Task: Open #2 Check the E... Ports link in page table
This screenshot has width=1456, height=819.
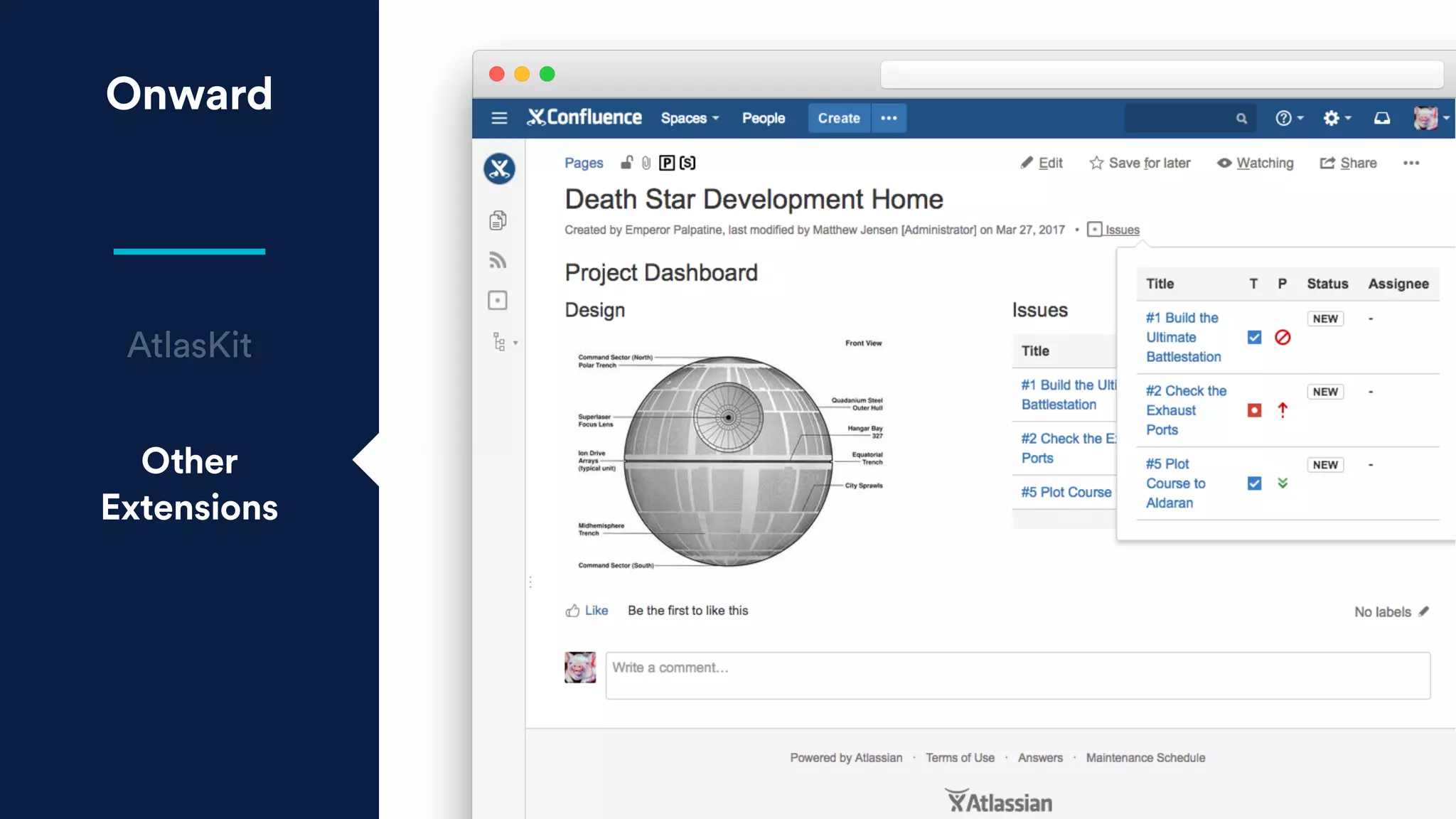Action: coord(1069,449)
